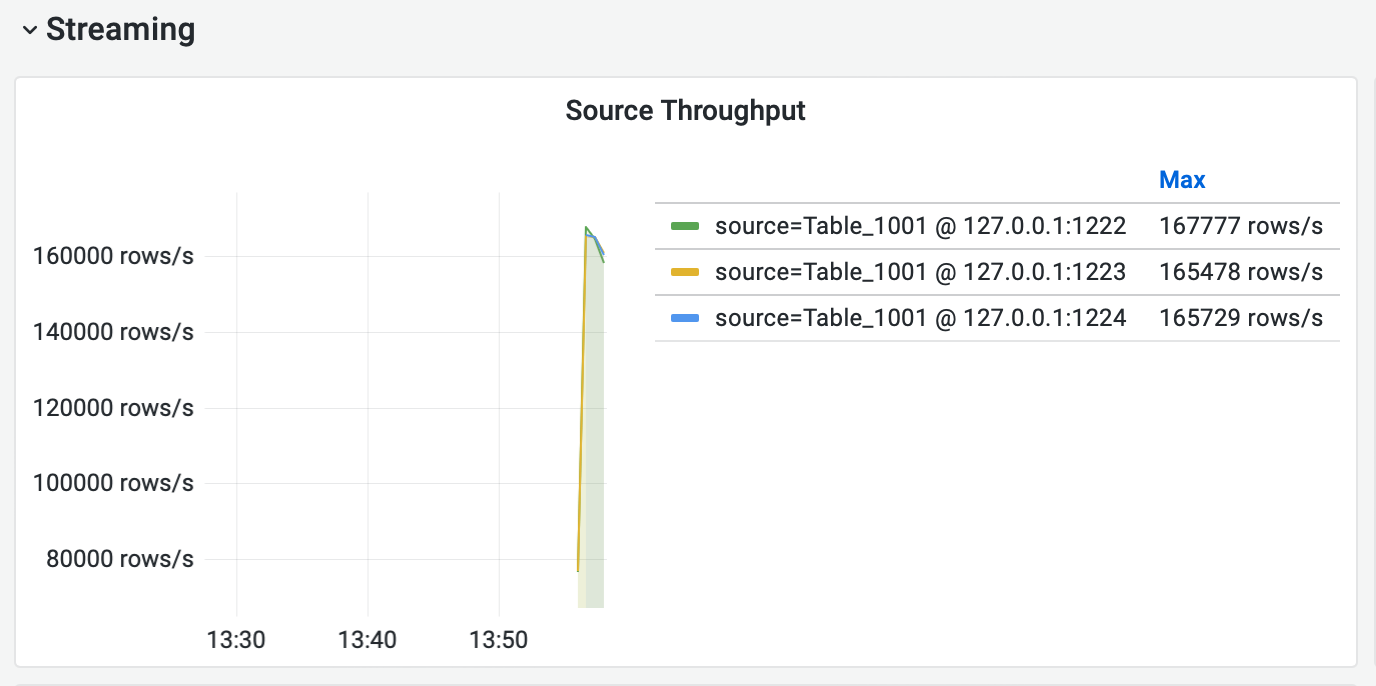Viewport: 1376px width, 686px height.
Task: Click the 13:30 time axis label
Action: tap(236, 639)
